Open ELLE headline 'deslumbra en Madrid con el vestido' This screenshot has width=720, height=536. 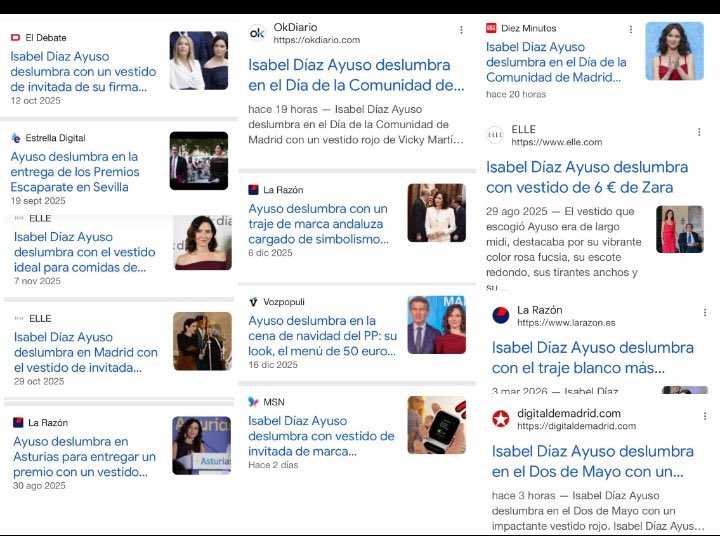click(x=85, y=352)
